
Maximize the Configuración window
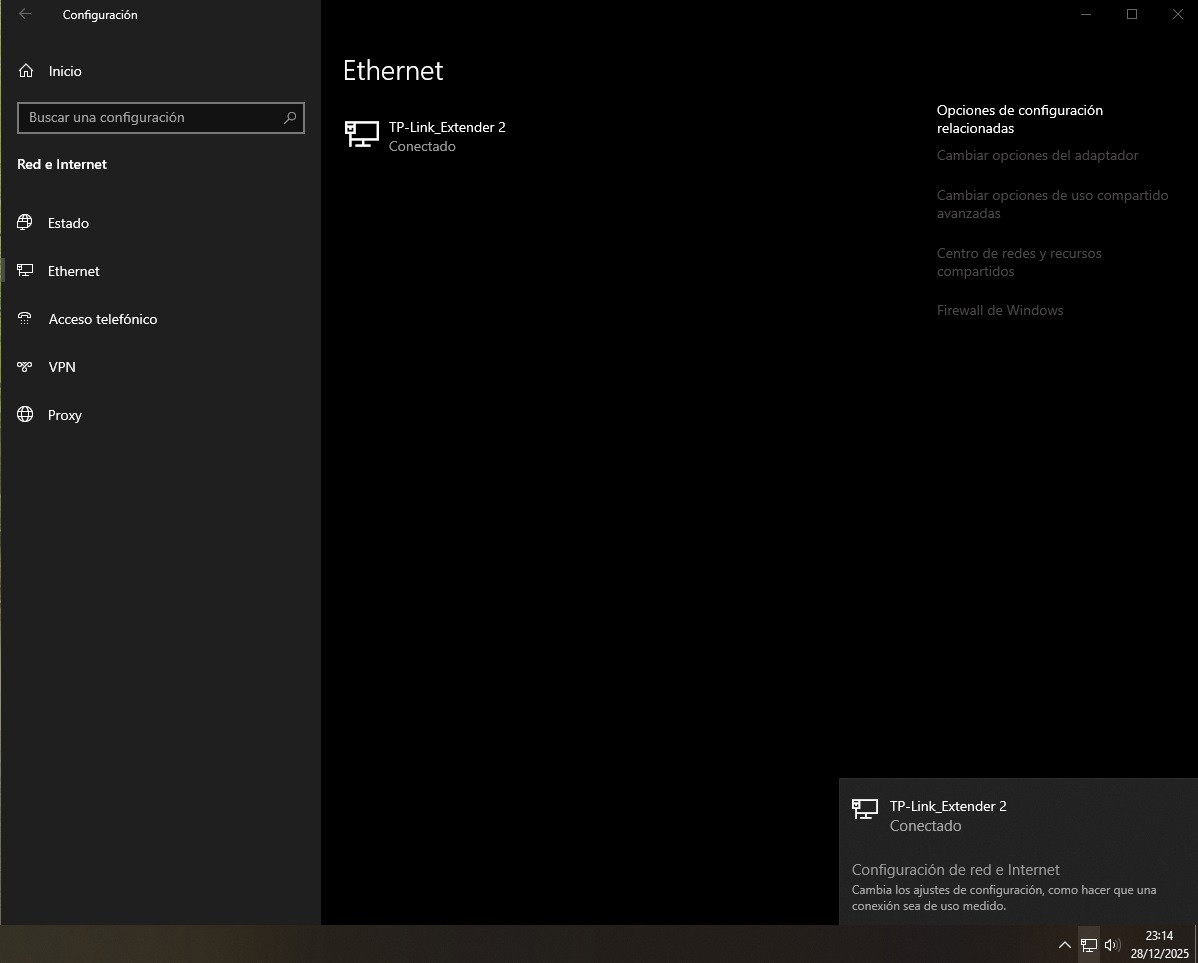1132,14
